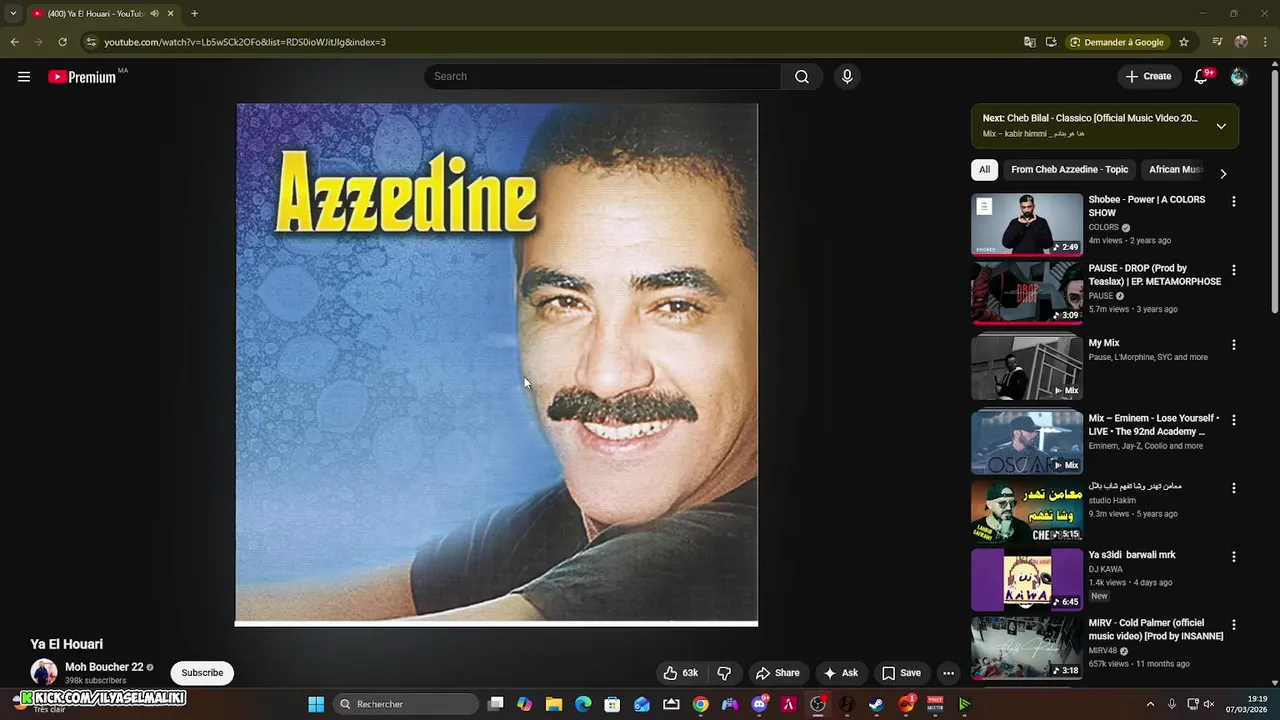This screenshot has height=720, width=1280.
Task: Open options for Eminem Lose Yourself mix
Action: pos(1233,420)
